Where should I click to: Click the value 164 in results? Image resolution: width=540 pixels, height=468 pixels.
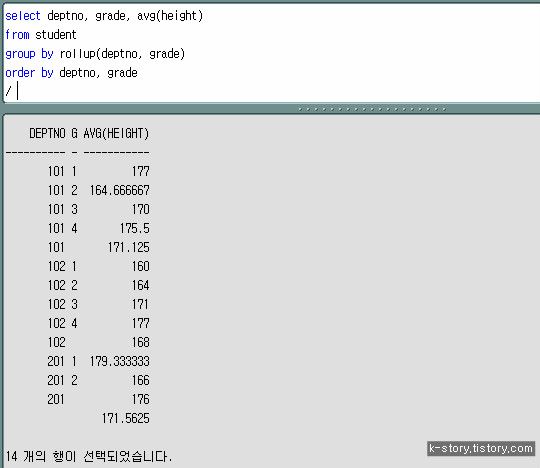(141, 285)
